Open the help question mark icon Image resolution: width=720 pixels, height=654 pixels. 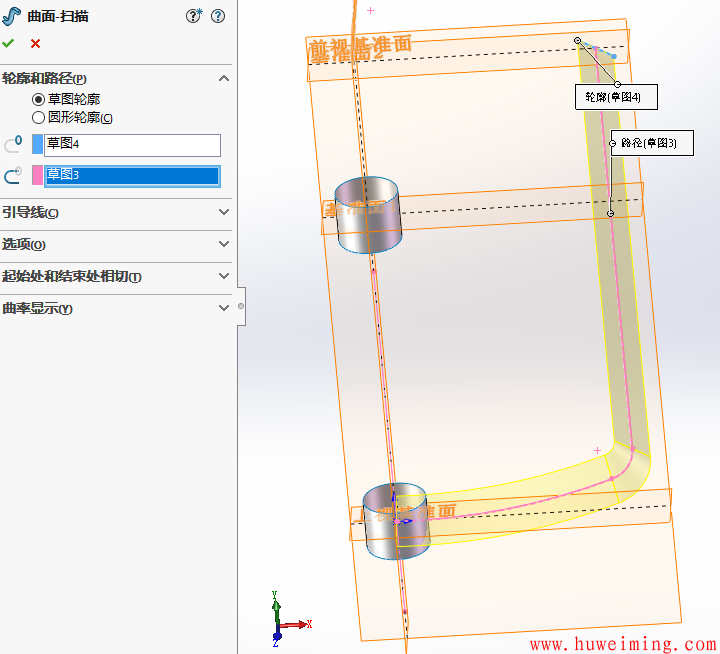point(218,16)
